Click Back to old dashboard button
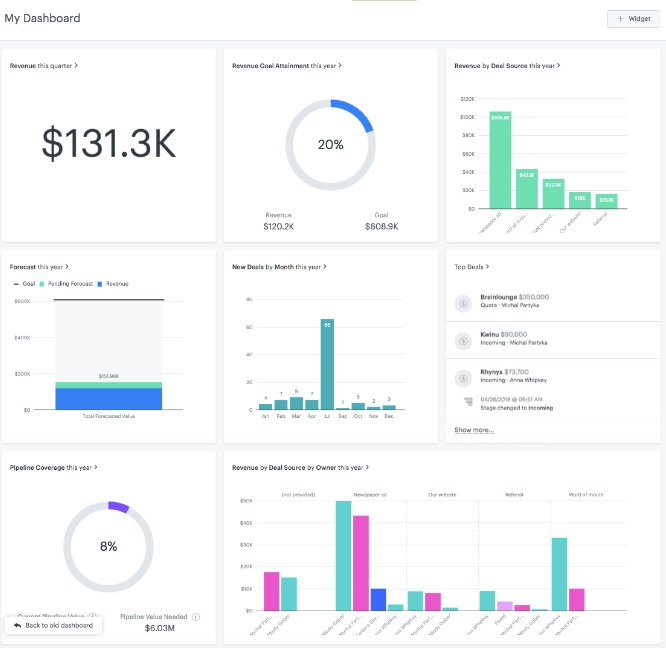 (53, 625)
